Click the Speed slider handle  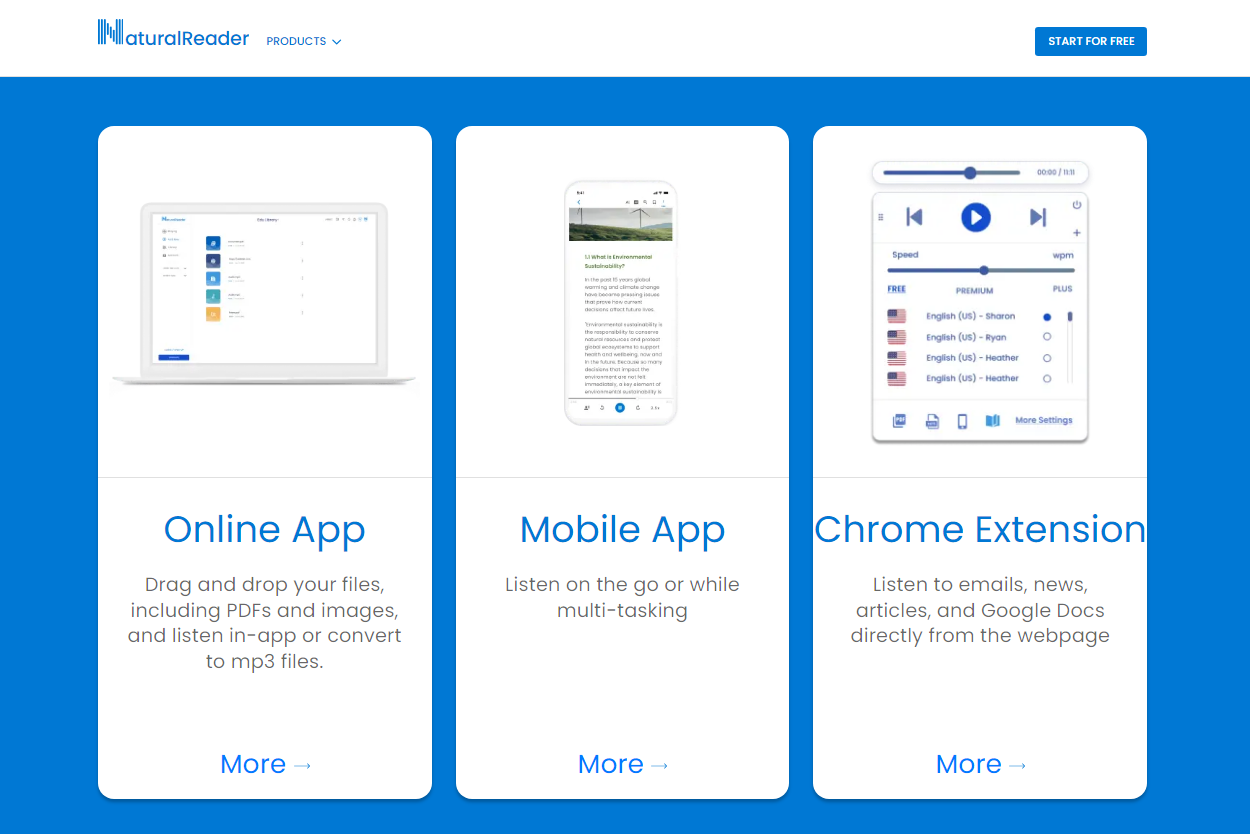tap(984, 270)
